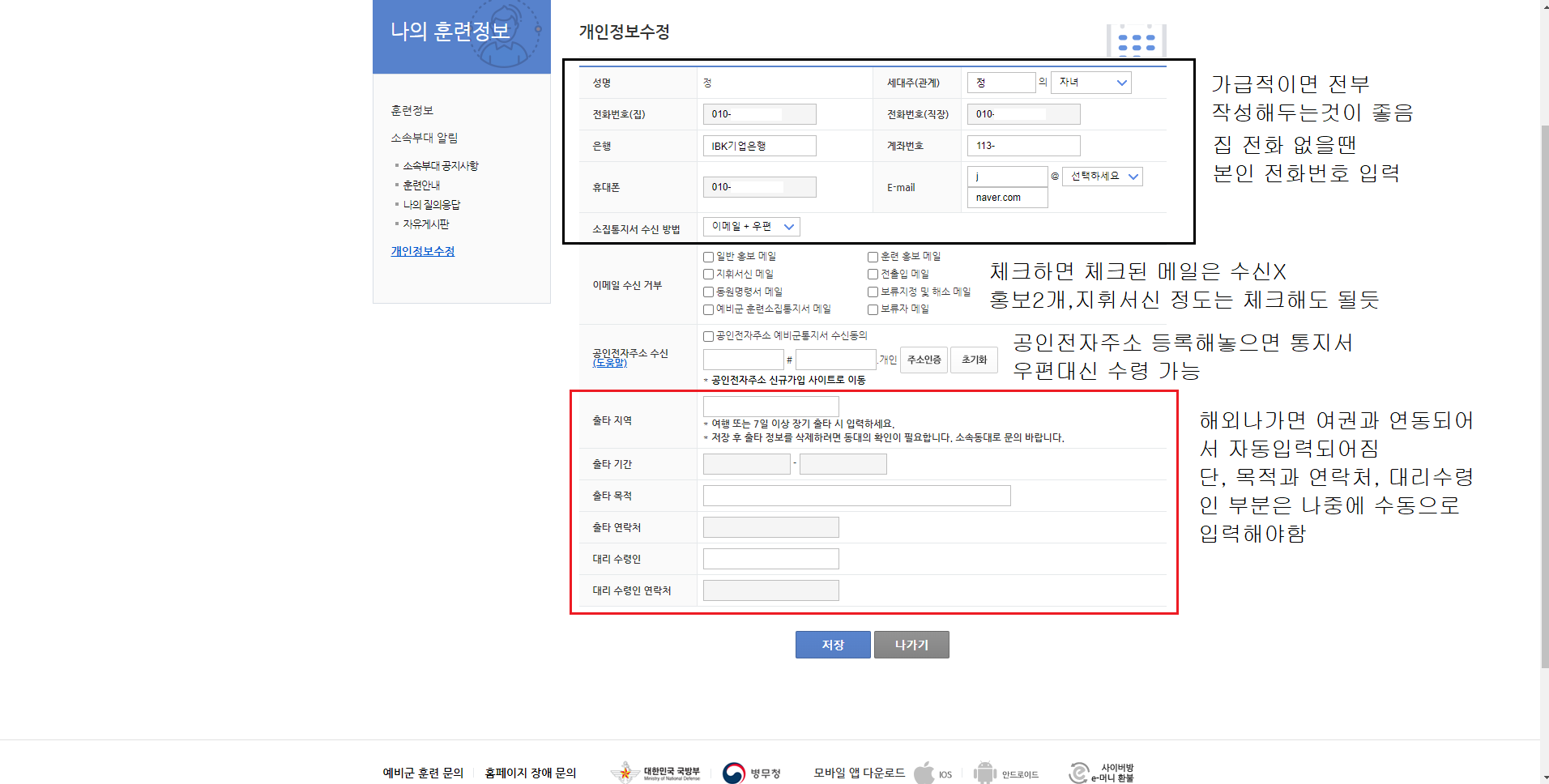
Task: Focus the 출타 기간 start date field
Action: [x=747, y=464]
